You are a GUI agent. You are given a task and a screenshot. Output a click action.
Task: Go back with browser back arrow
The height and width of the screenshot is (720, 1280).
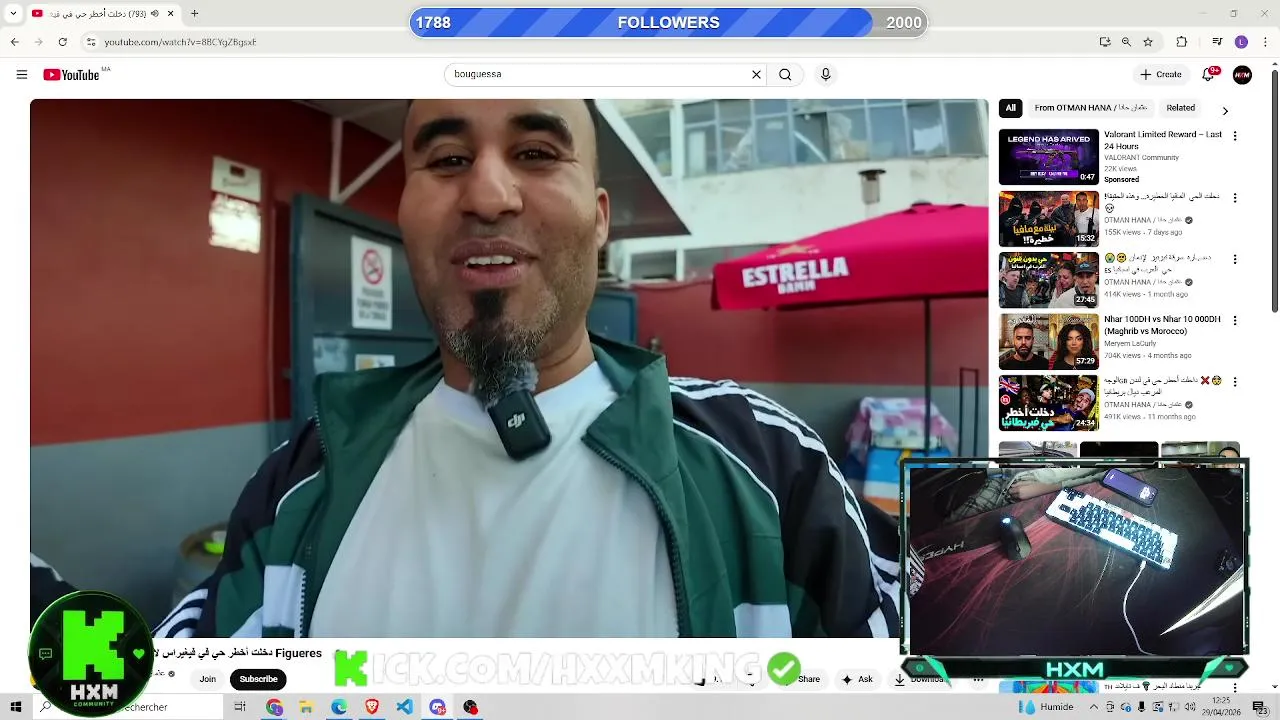[14, 42]
